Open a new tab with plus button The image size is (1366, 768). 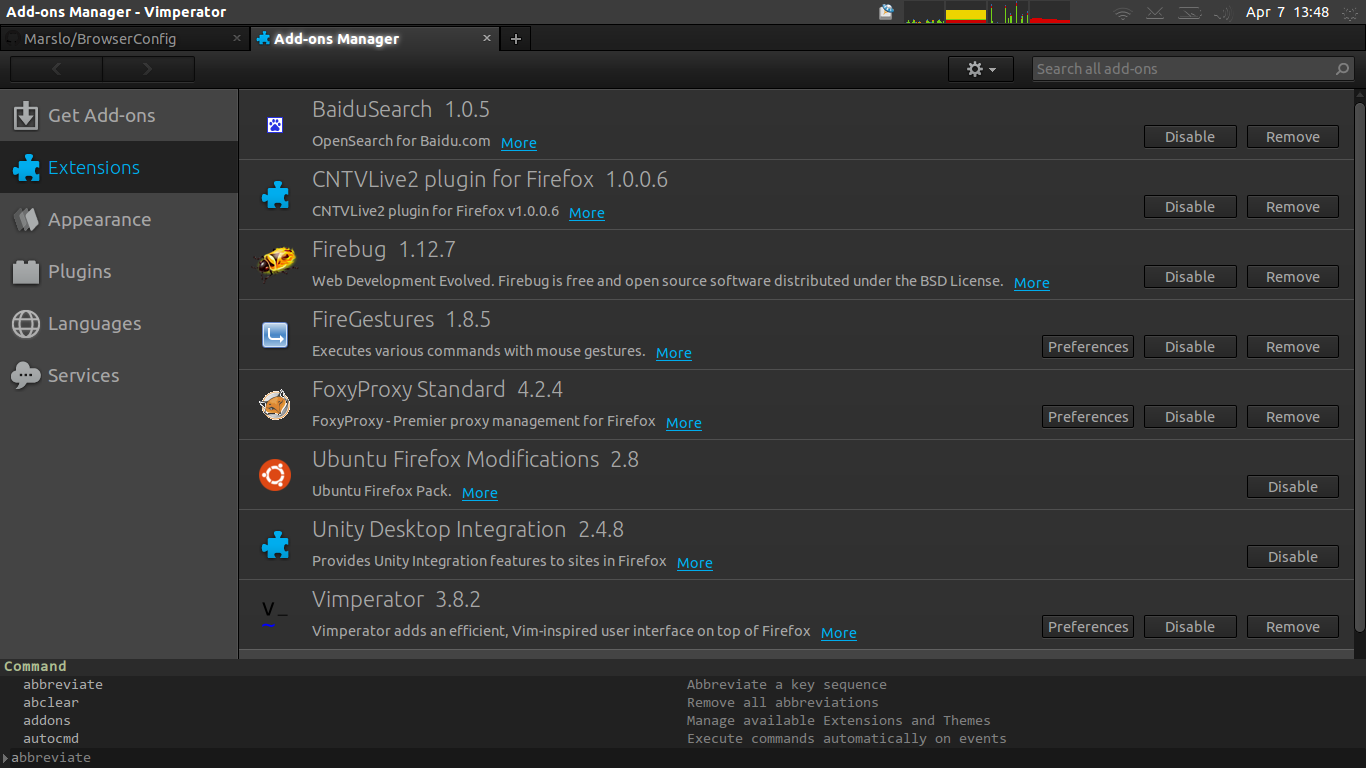point(516,39)
